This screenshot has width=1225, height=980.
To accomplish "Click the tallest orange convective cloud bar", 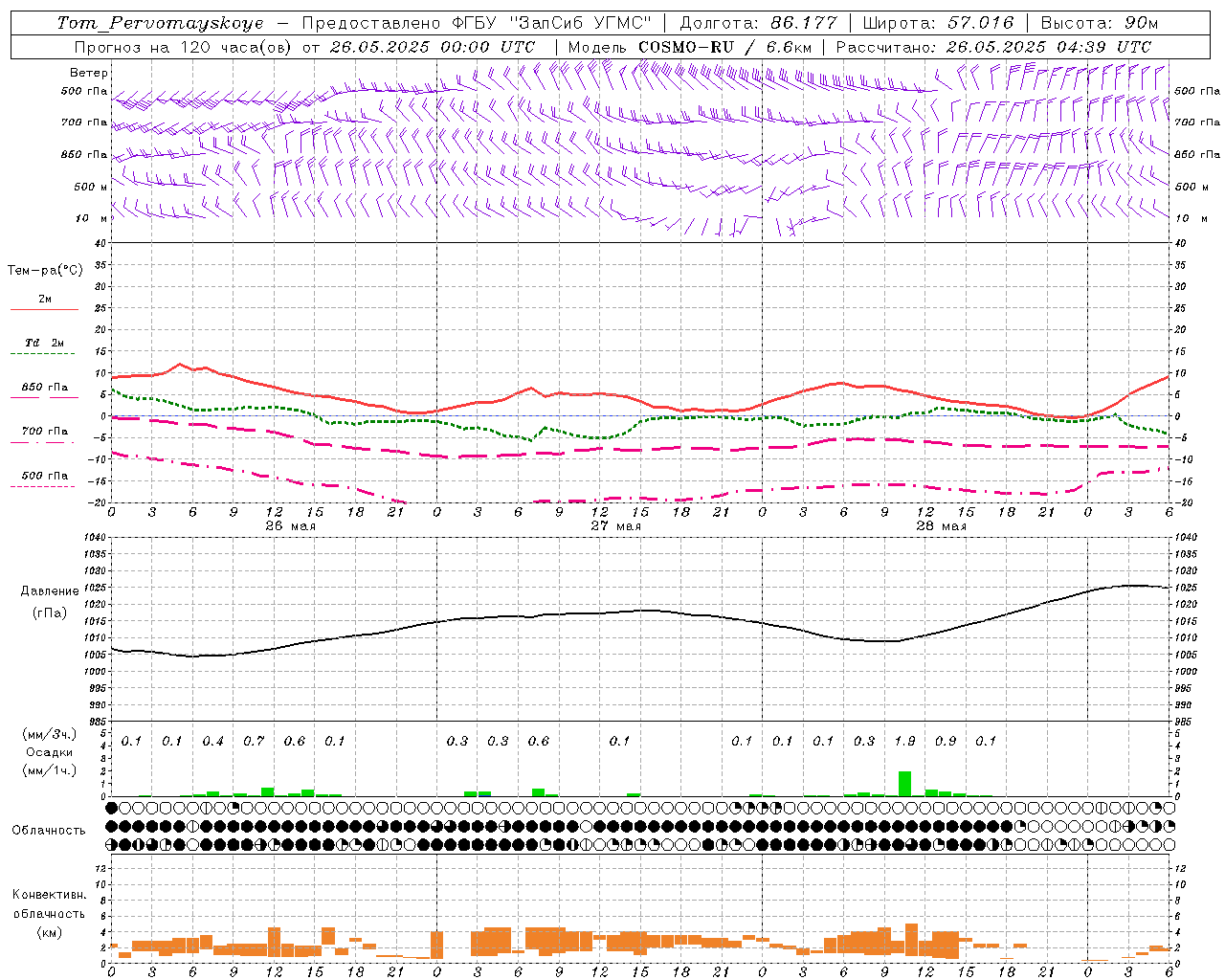I will coord(911,940).
